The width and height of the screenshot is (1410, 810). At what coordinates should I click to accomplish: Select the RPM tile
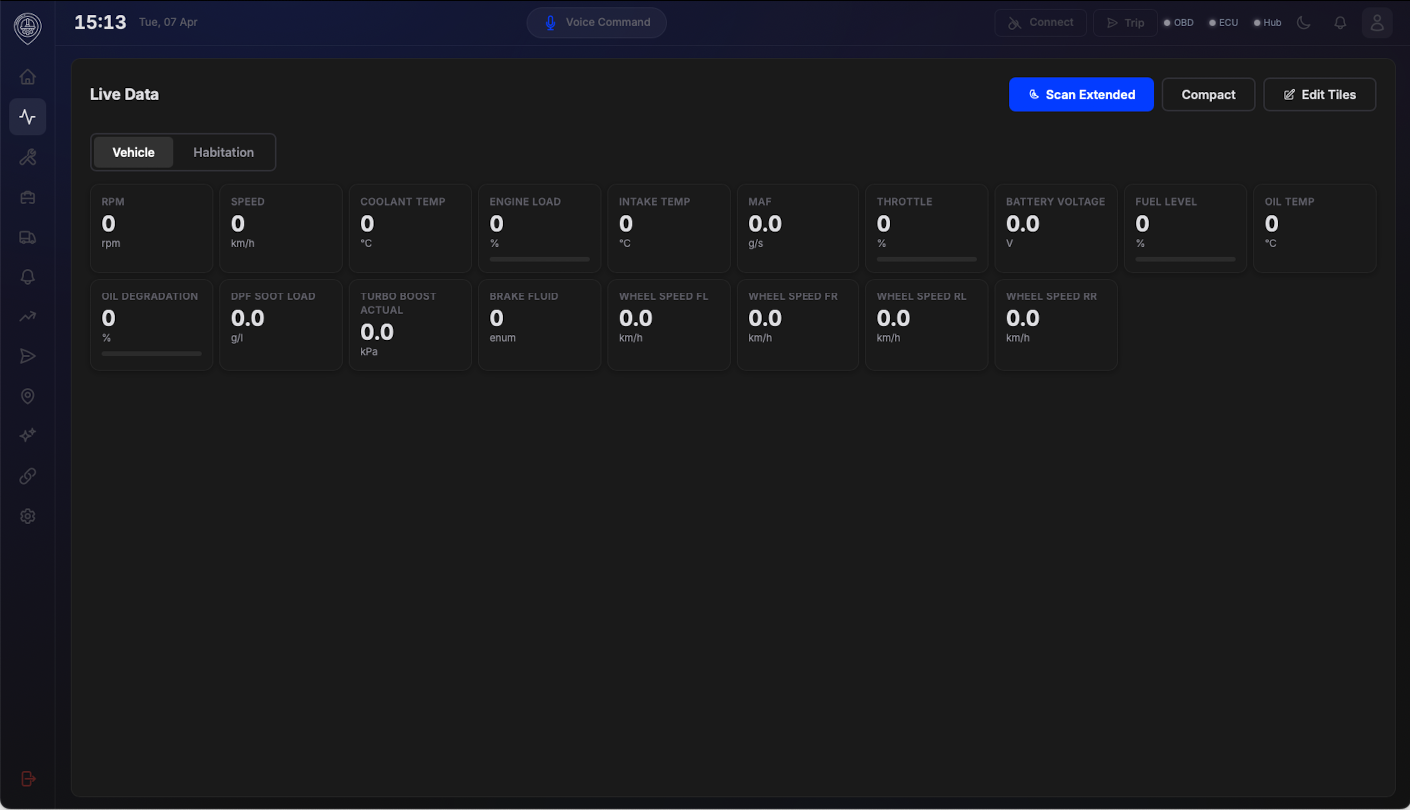(x=151, y=228)
